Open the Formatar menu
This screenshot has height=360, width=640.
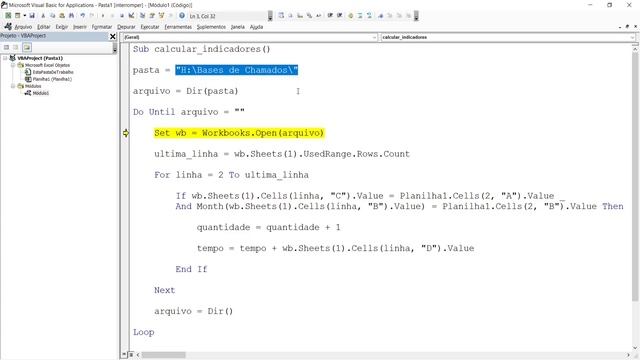coord(102,27)
